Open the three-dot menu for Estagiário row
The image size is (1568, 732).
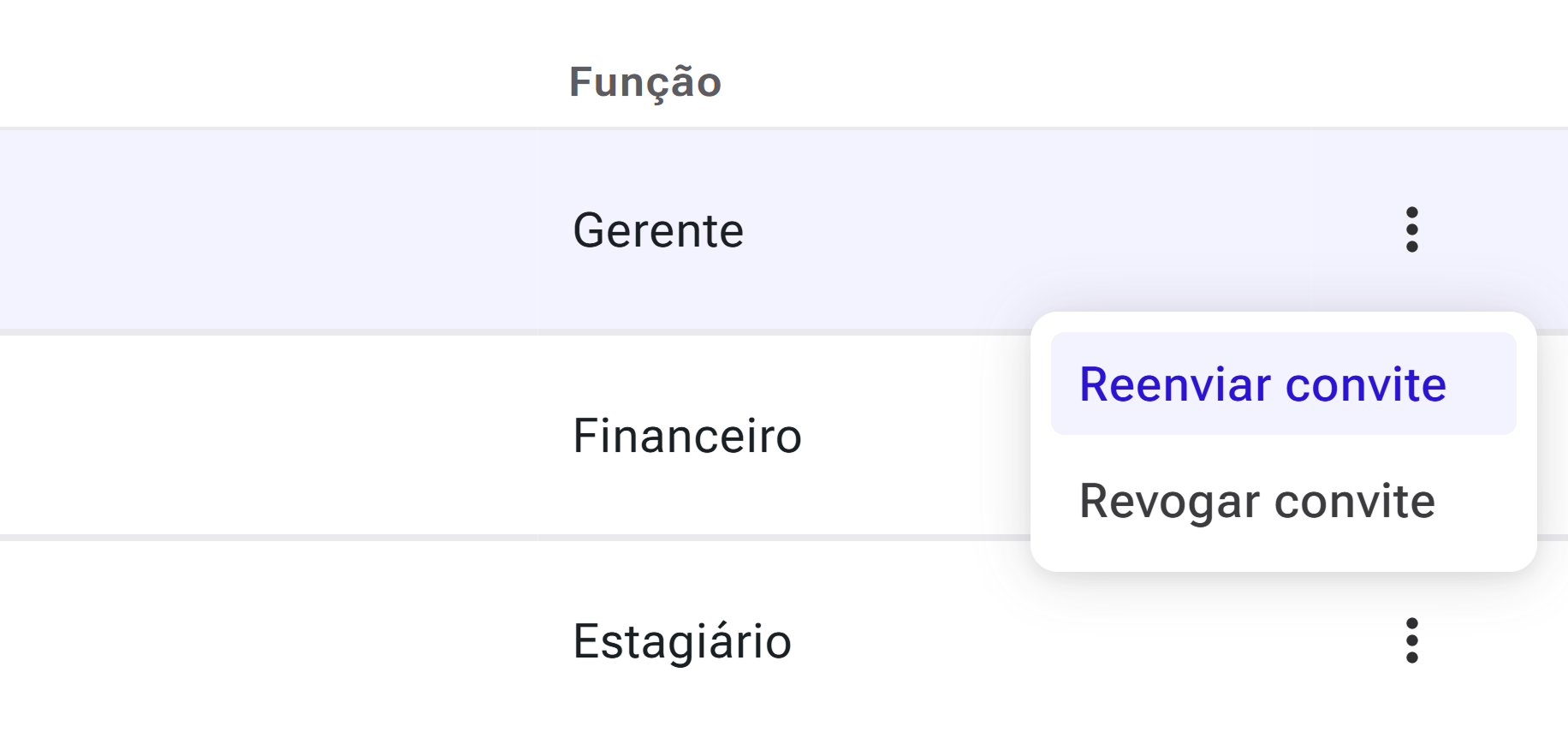point(1411,640)
